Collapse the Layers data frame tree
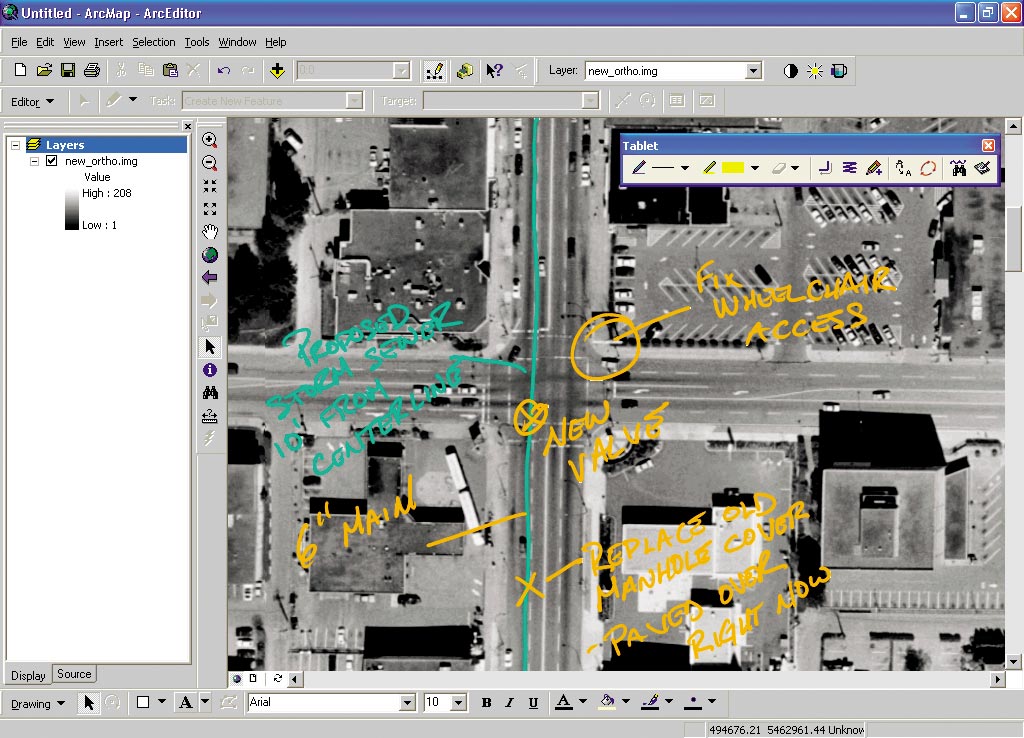This screenshot has width=1024, height=738. 16,145
